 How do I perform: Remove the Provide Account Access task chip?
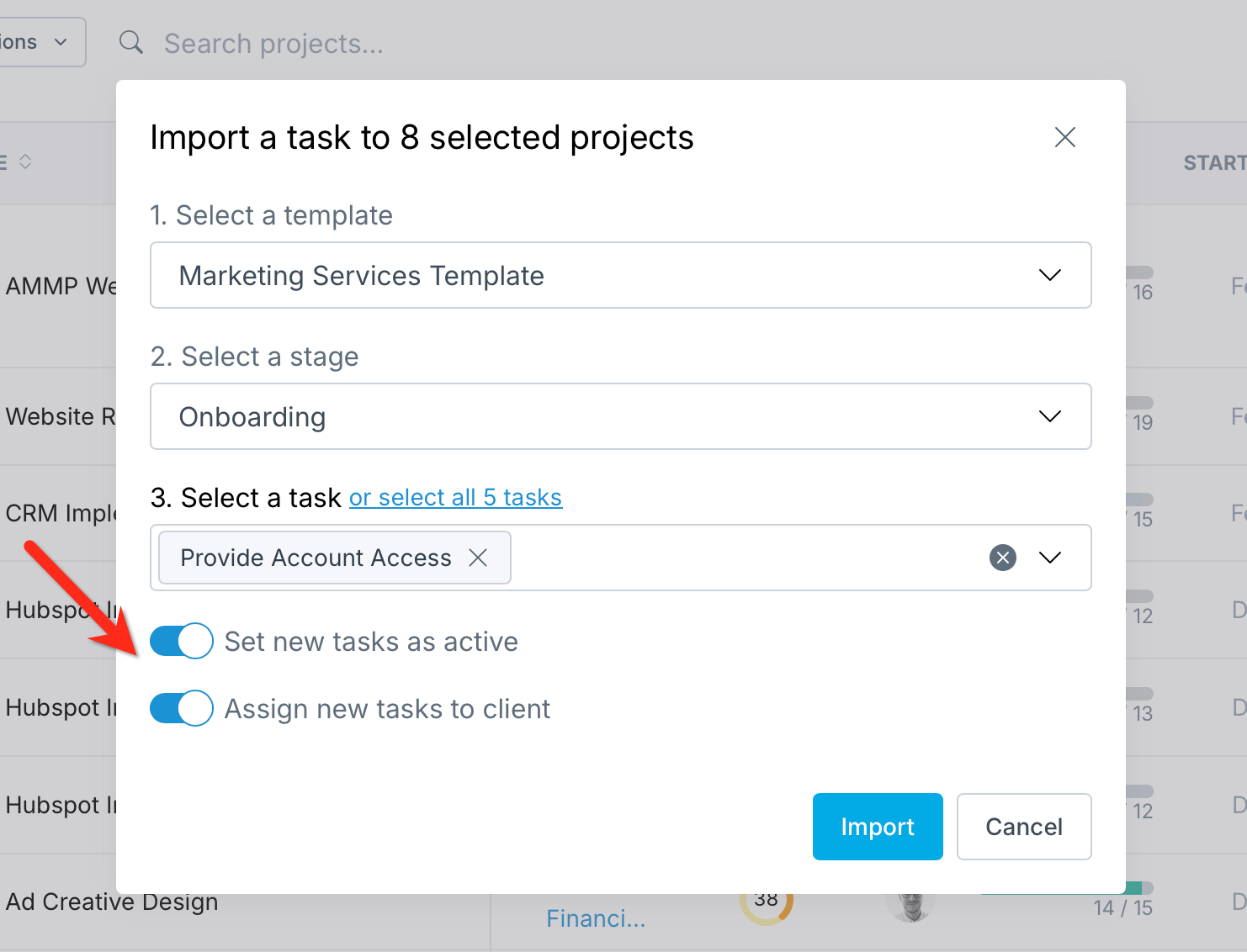click(478, 558)
